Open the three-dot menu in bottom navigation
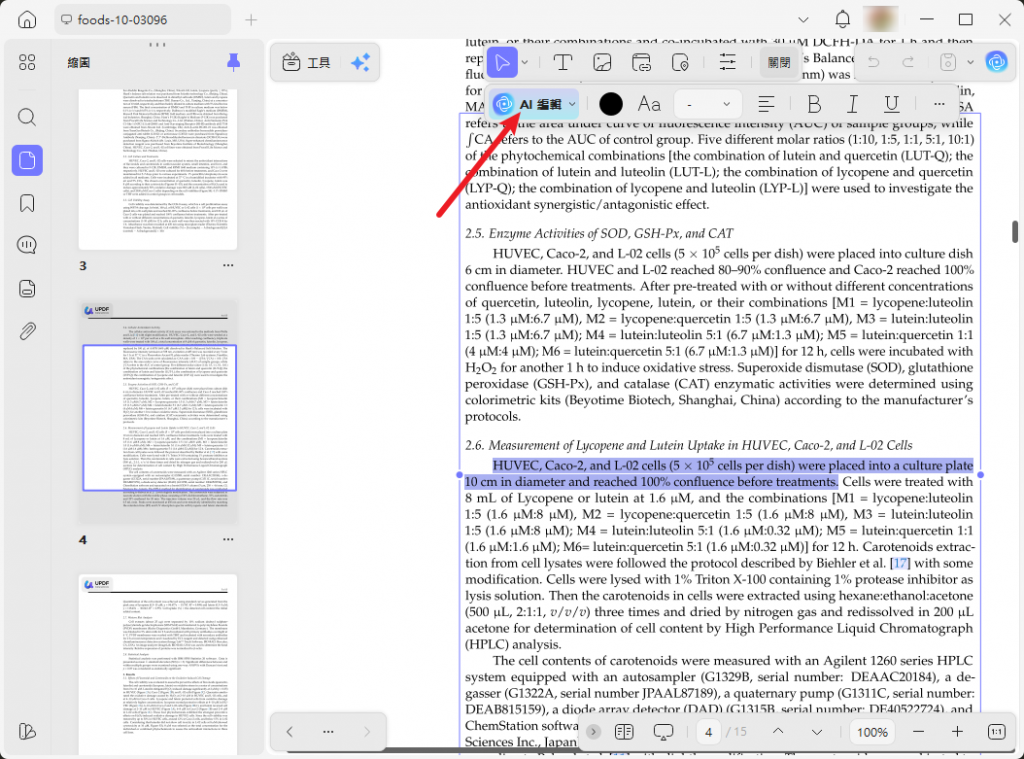1024x759 pixels. (328, 732)
